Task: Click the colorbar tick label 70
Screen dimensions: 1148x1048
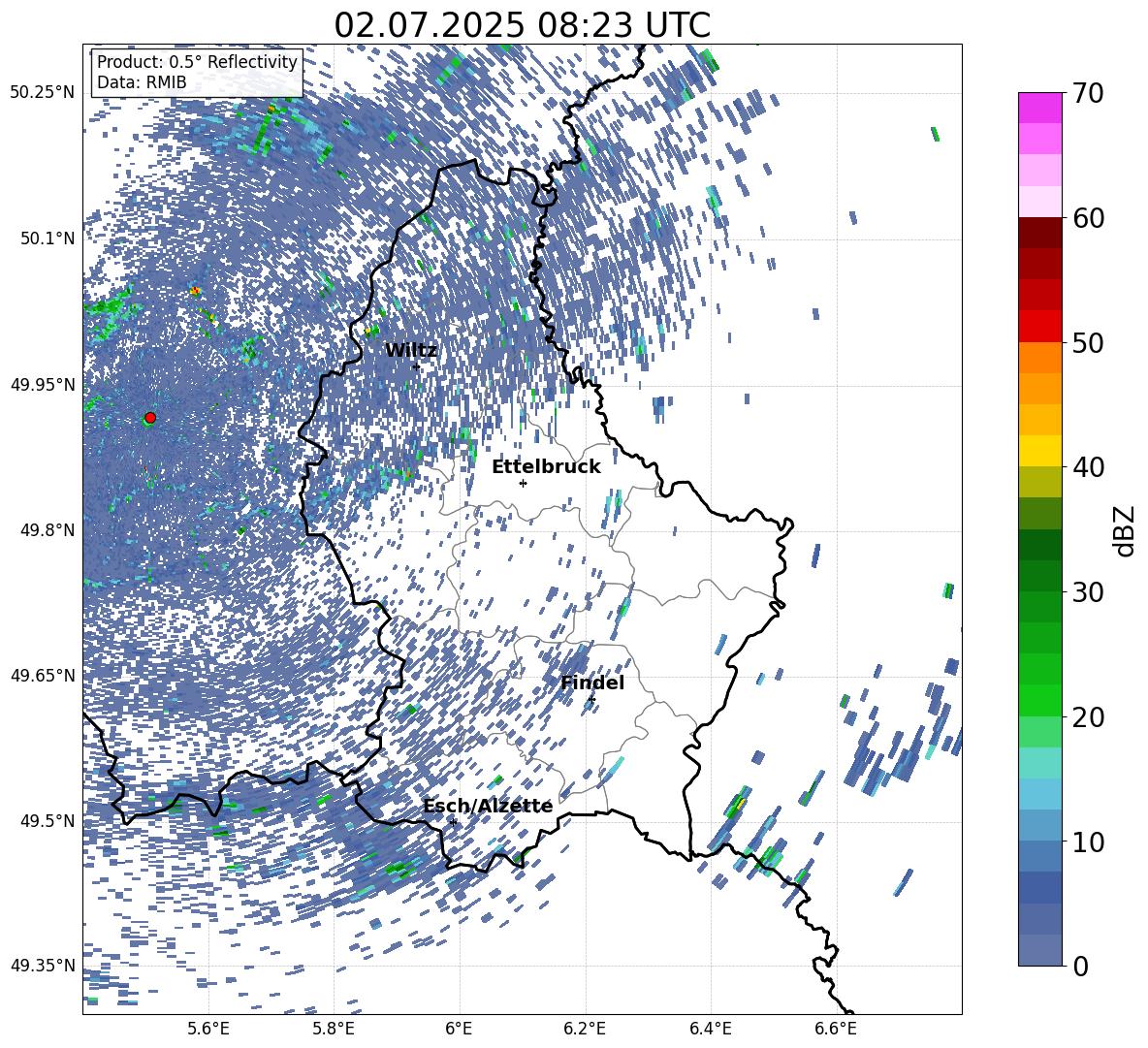Action: click(1088, 93)
